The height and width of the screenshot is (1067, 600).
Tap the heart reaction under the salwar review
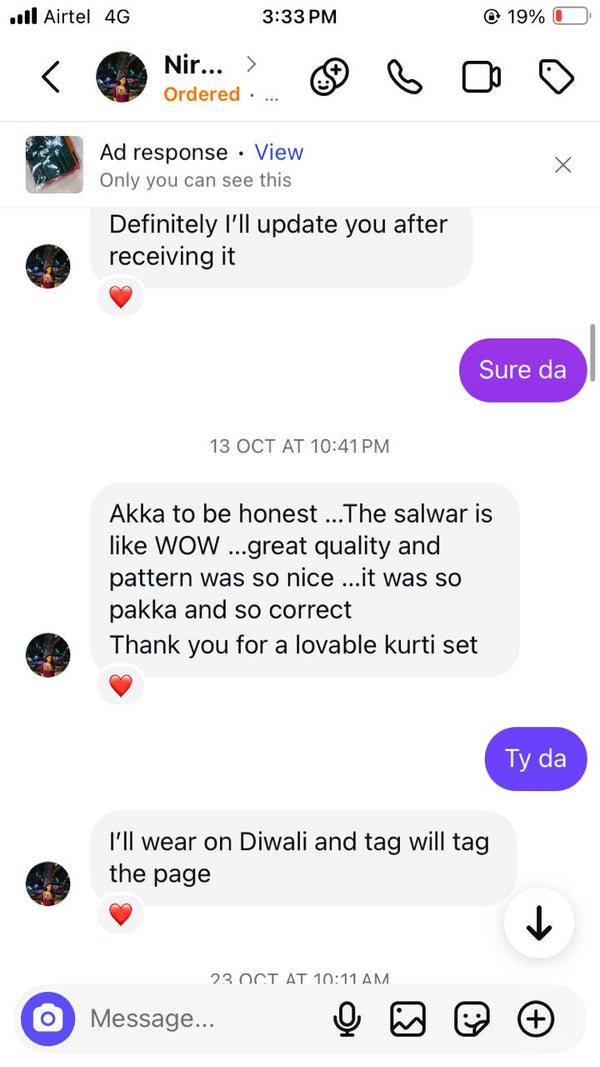point(120,685)
